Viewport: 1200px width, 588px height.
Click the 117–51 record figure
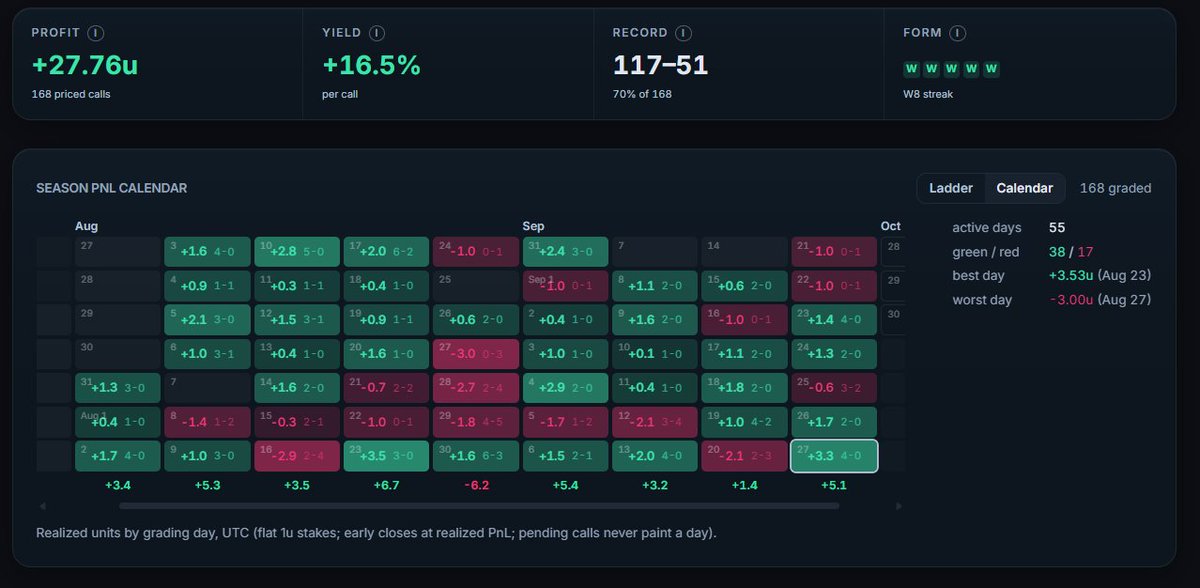[x=660, y=66]
